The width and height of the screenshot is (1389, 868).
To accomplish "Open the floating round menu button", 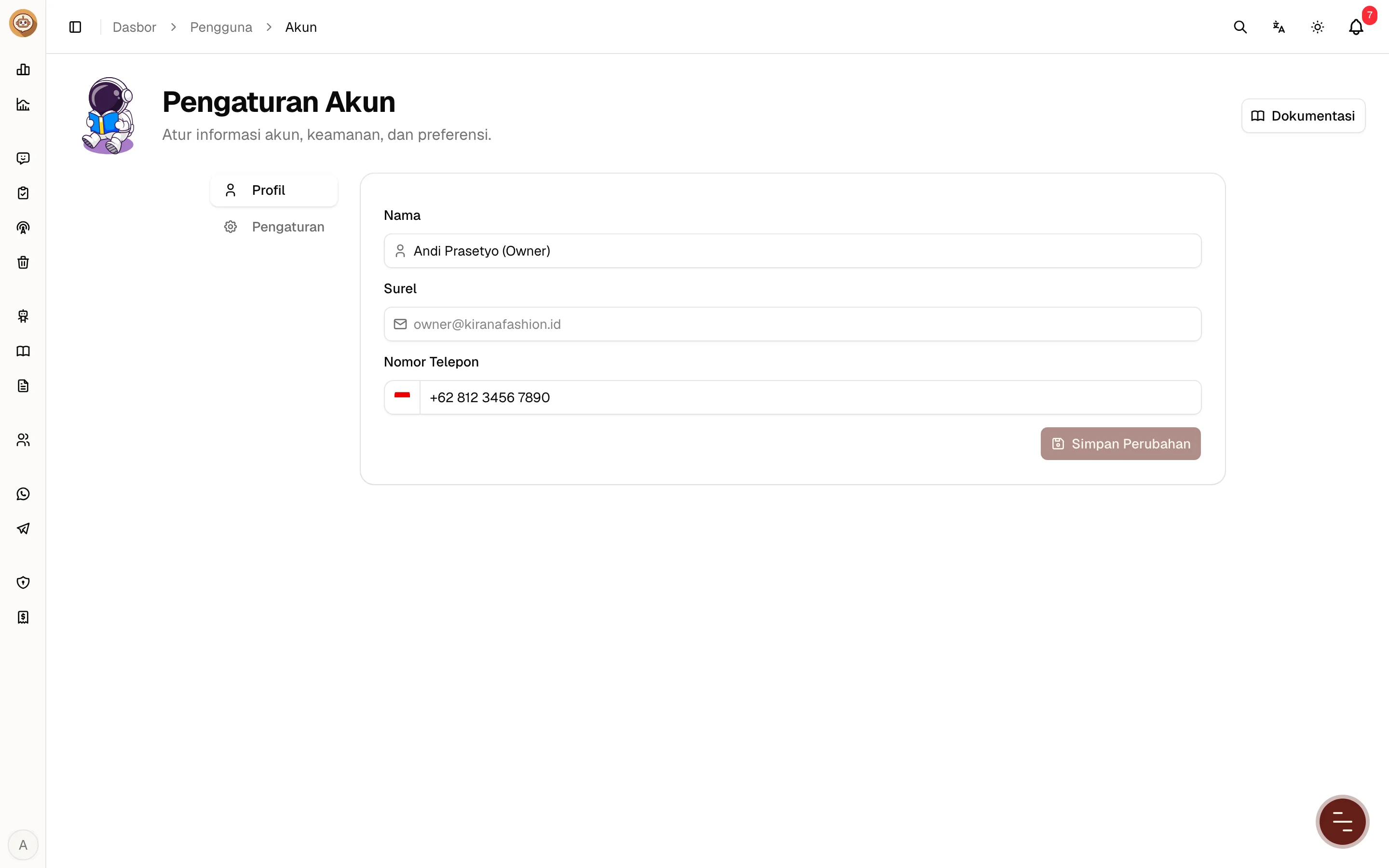I will [x=1342, y=822].
